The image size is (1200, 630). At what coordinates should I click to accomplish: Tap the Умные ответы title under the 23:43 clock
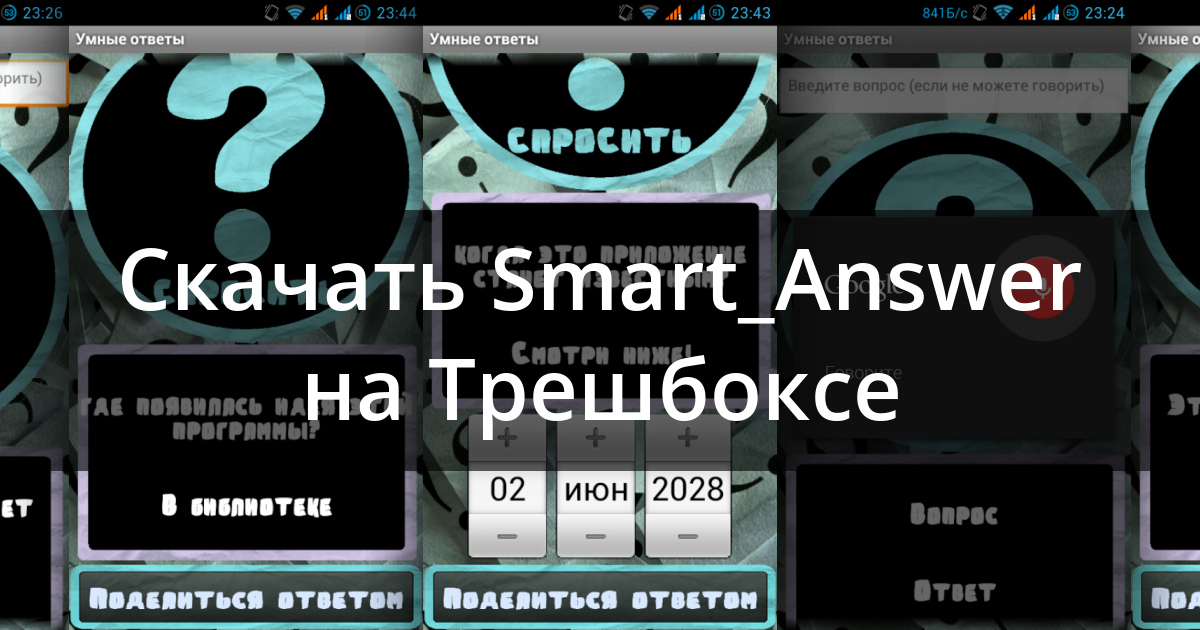coord(484,39)
